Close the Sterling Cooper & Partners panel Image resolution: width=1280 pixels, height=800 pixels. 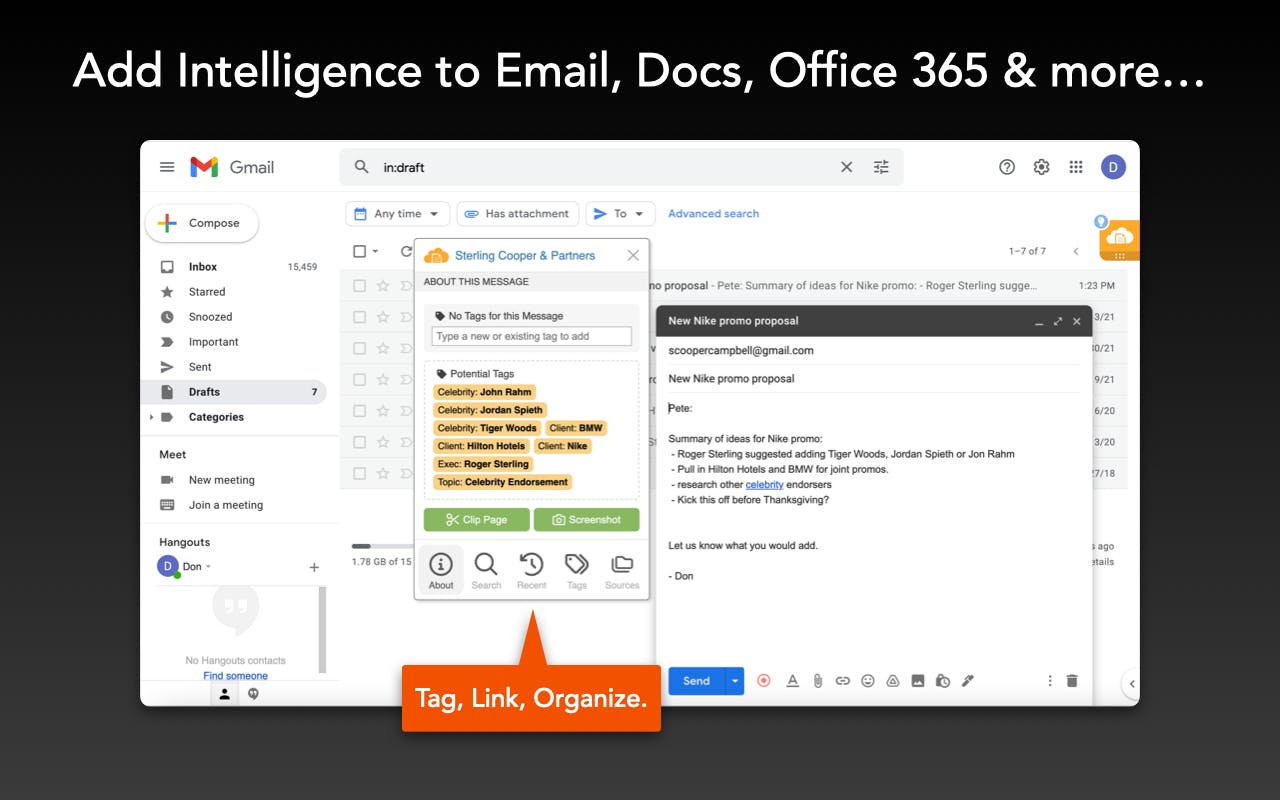tap(633, 255)
